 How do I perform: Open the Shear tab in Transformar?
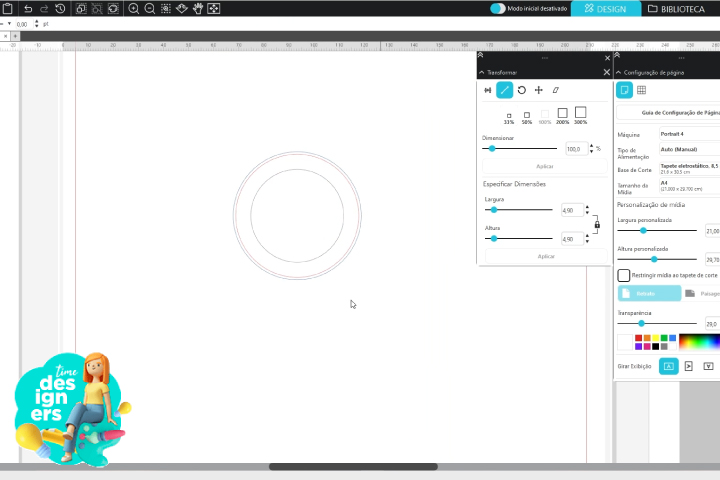click(x=556, y=90)
